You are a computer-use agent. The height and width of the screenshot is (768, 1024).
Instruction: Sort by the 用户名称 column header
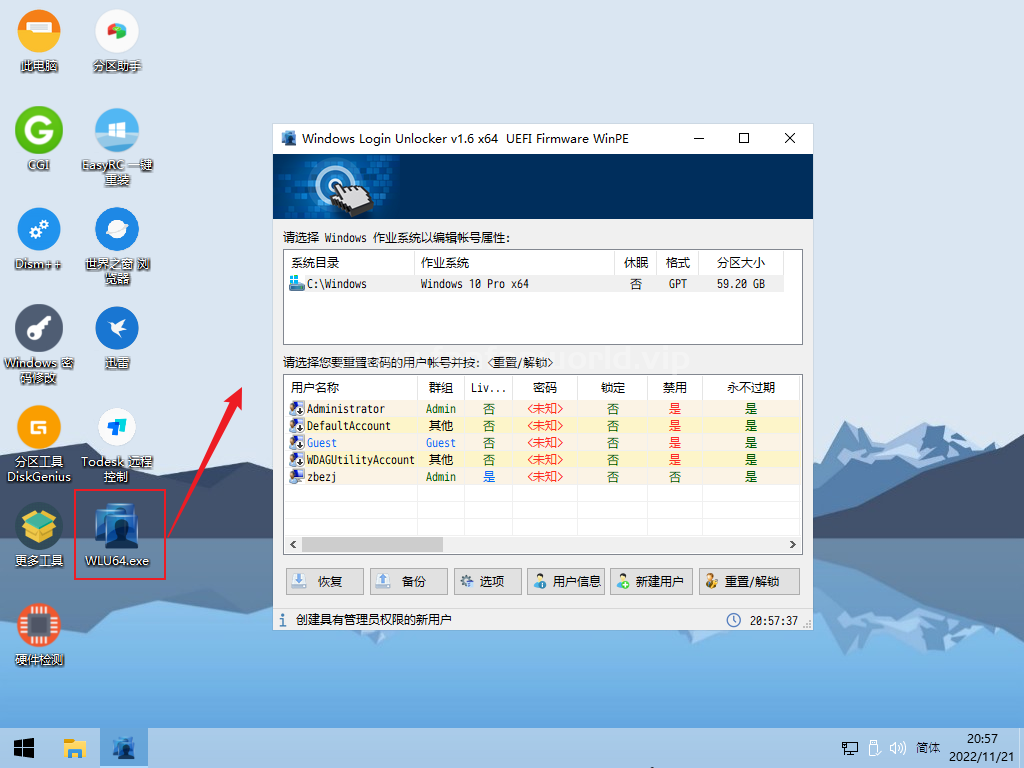(316, 387)
